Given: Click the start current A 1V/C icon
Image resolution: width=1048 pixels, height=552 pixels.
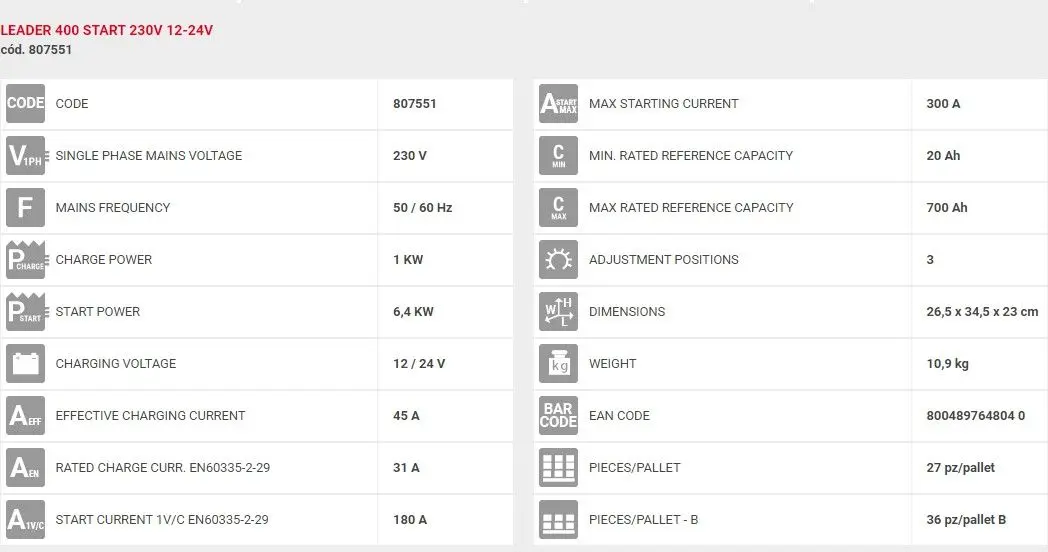Looking at the screenshot, I should [x=25, y=520].
